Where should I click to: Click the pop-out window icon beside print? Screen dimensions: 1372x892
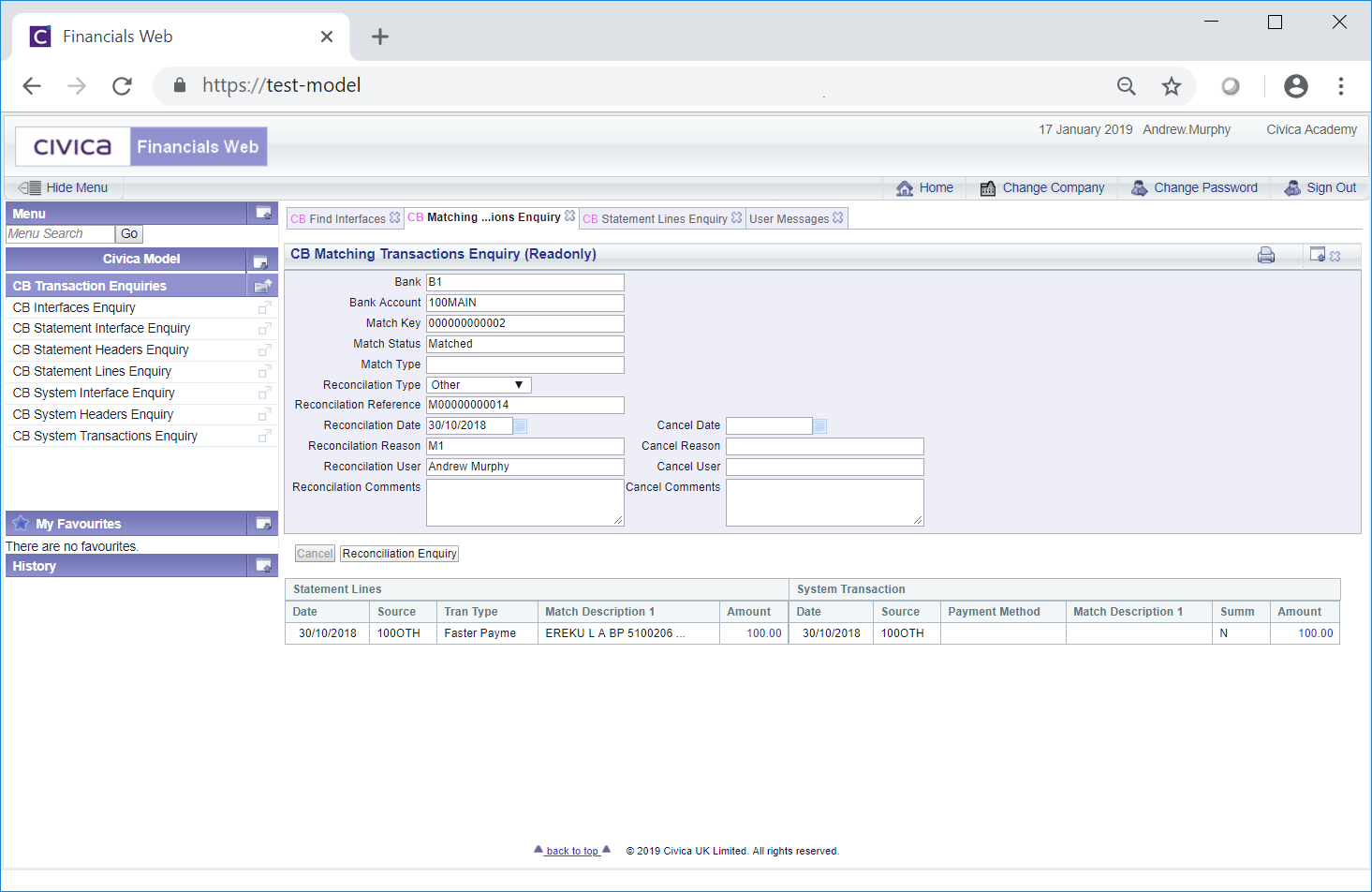tap(1318, 255)
